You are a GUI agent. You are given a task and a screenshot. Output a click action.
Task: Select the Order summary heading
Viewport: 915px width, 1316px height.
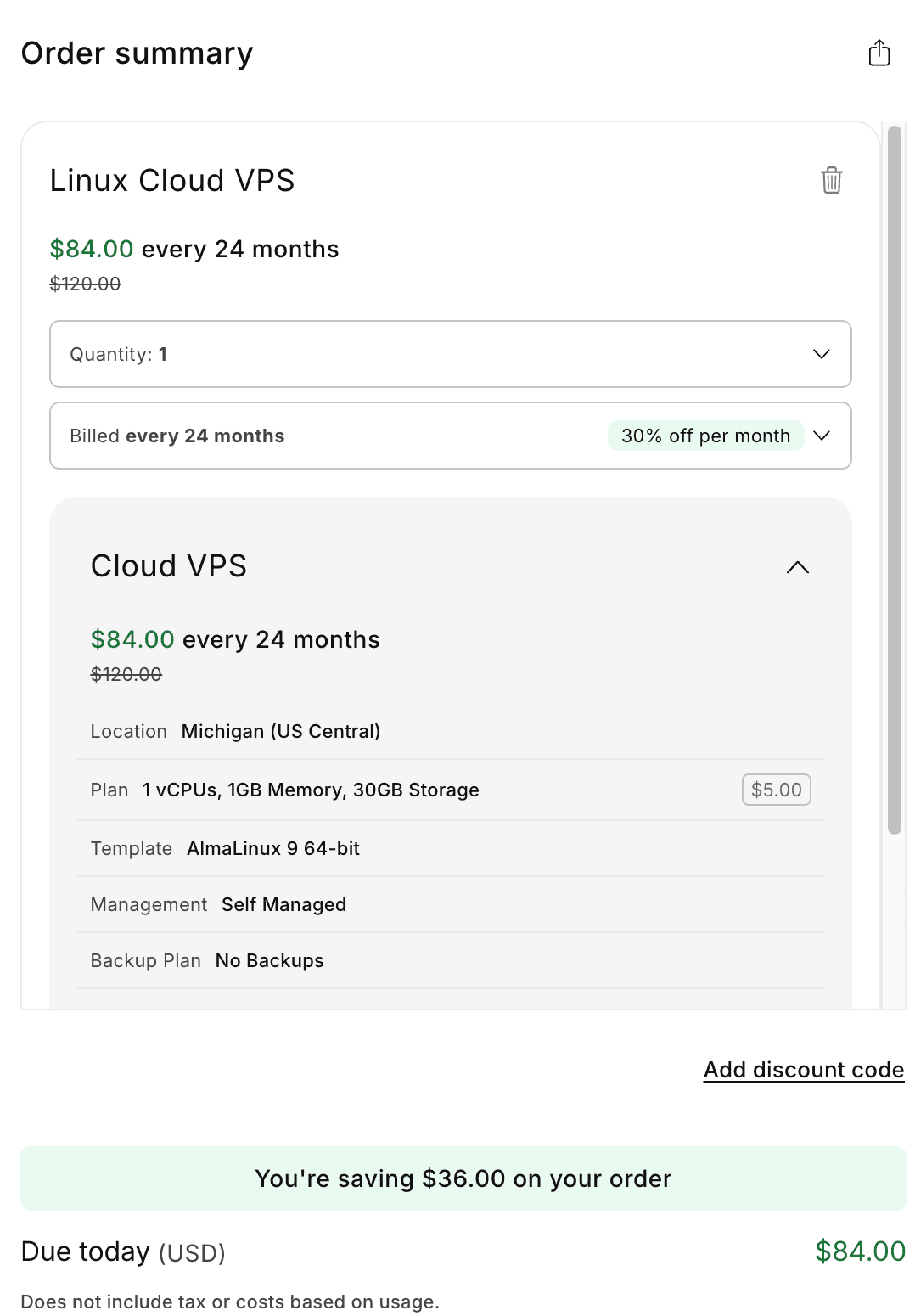click(x=137, y=53)
